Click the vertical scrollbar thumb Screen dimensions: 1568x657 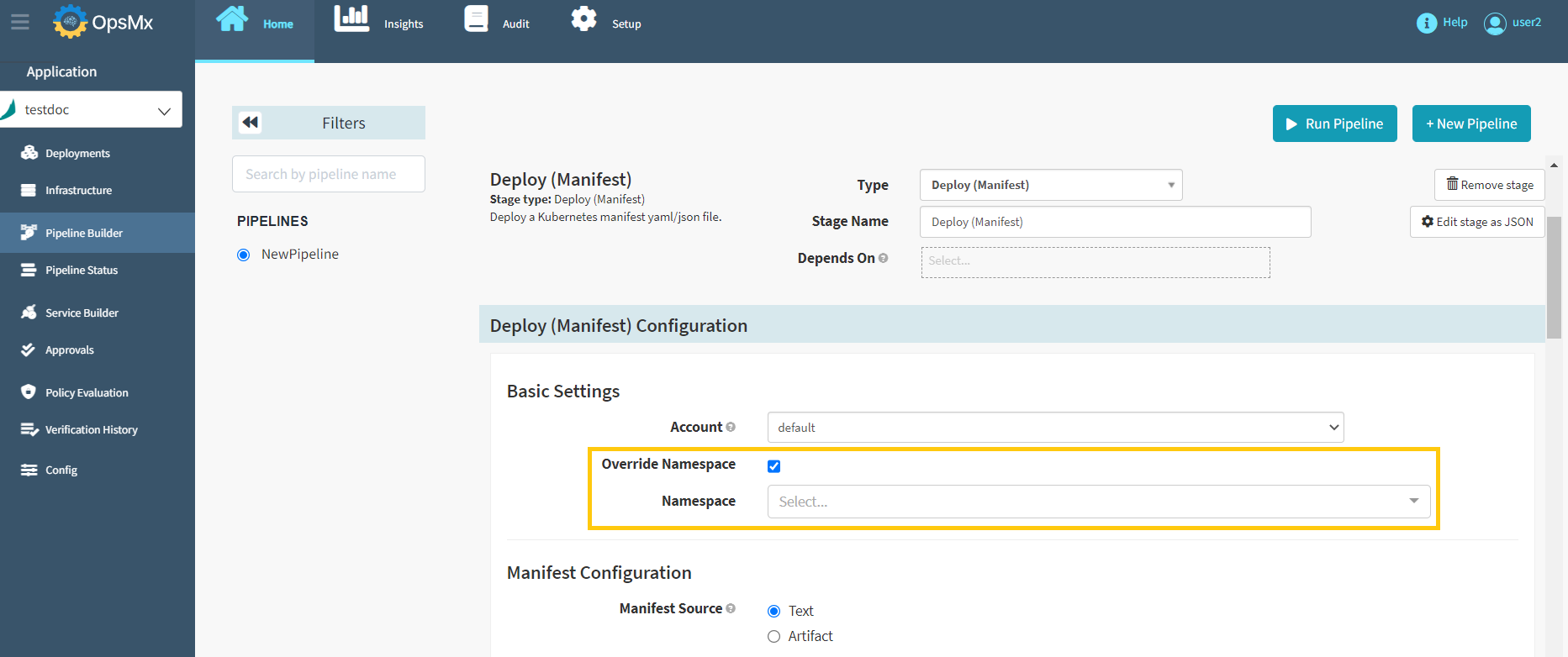[1554, 277]
